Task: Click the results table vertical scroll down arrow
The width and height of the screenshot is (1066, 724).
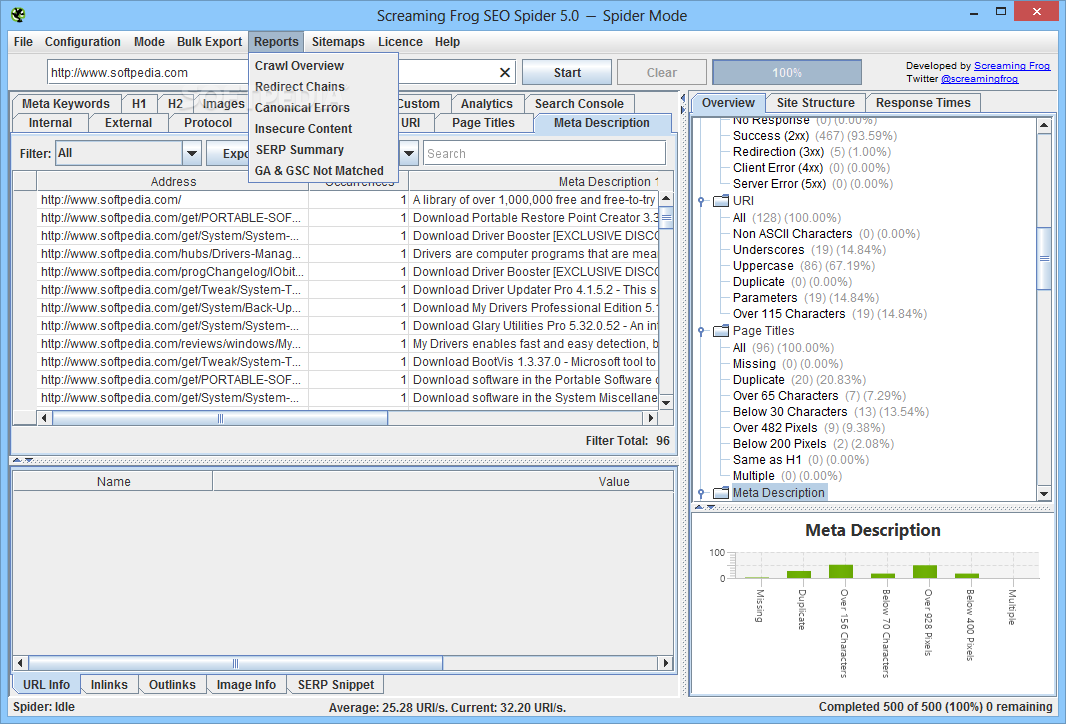Action: [x=666, y=402]
